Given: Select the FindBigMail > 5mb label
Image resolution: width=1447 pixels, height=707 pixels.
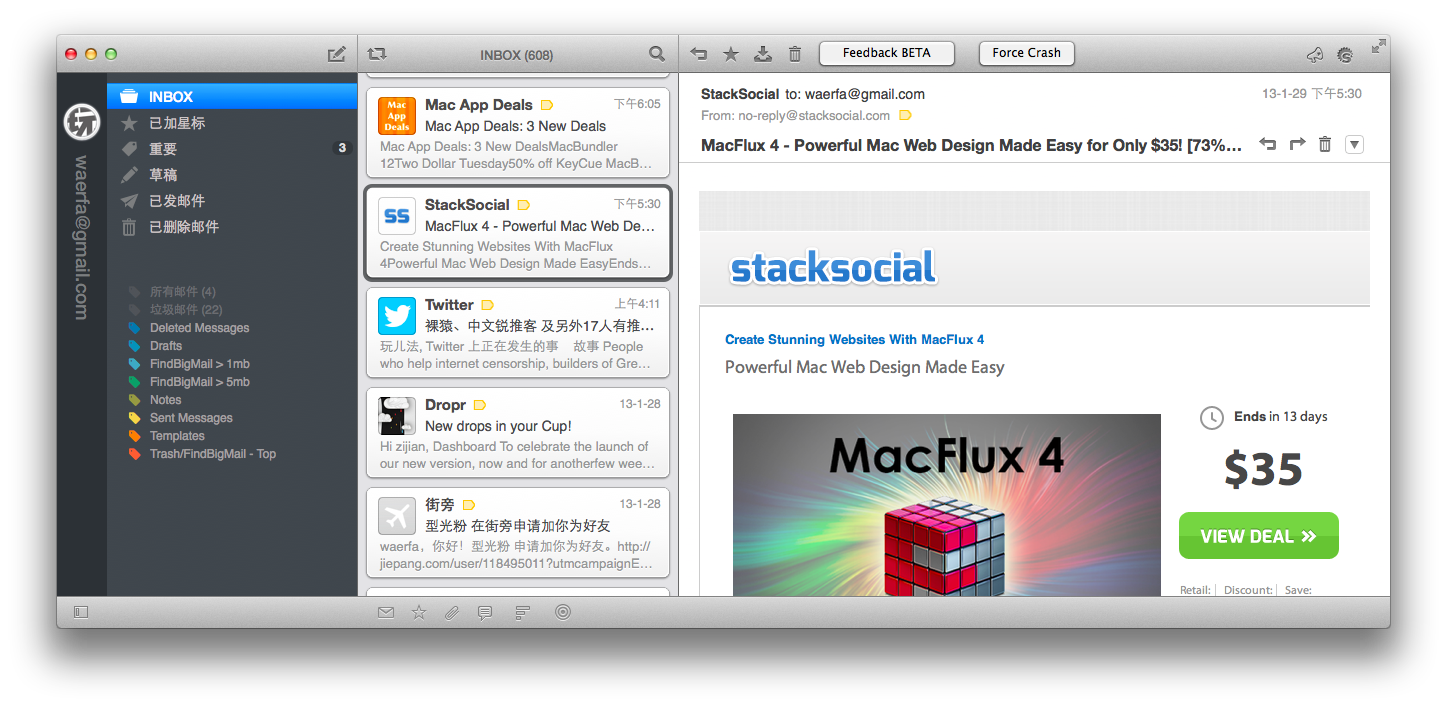Looking at the screenshot, I should click(x=199, y=382).
